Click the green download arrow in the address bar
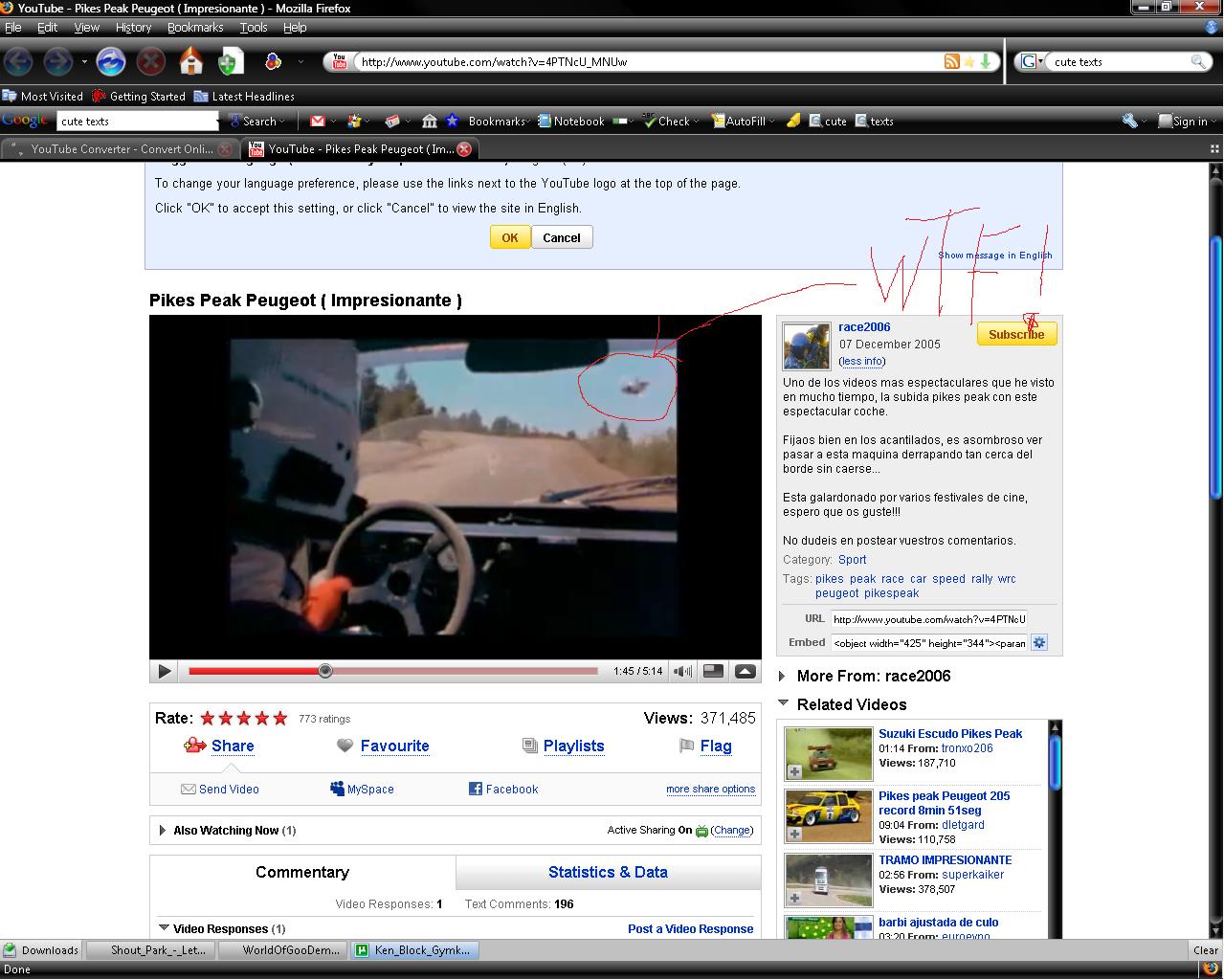Screen dimensions: 1224x980 tap(985, 61)
